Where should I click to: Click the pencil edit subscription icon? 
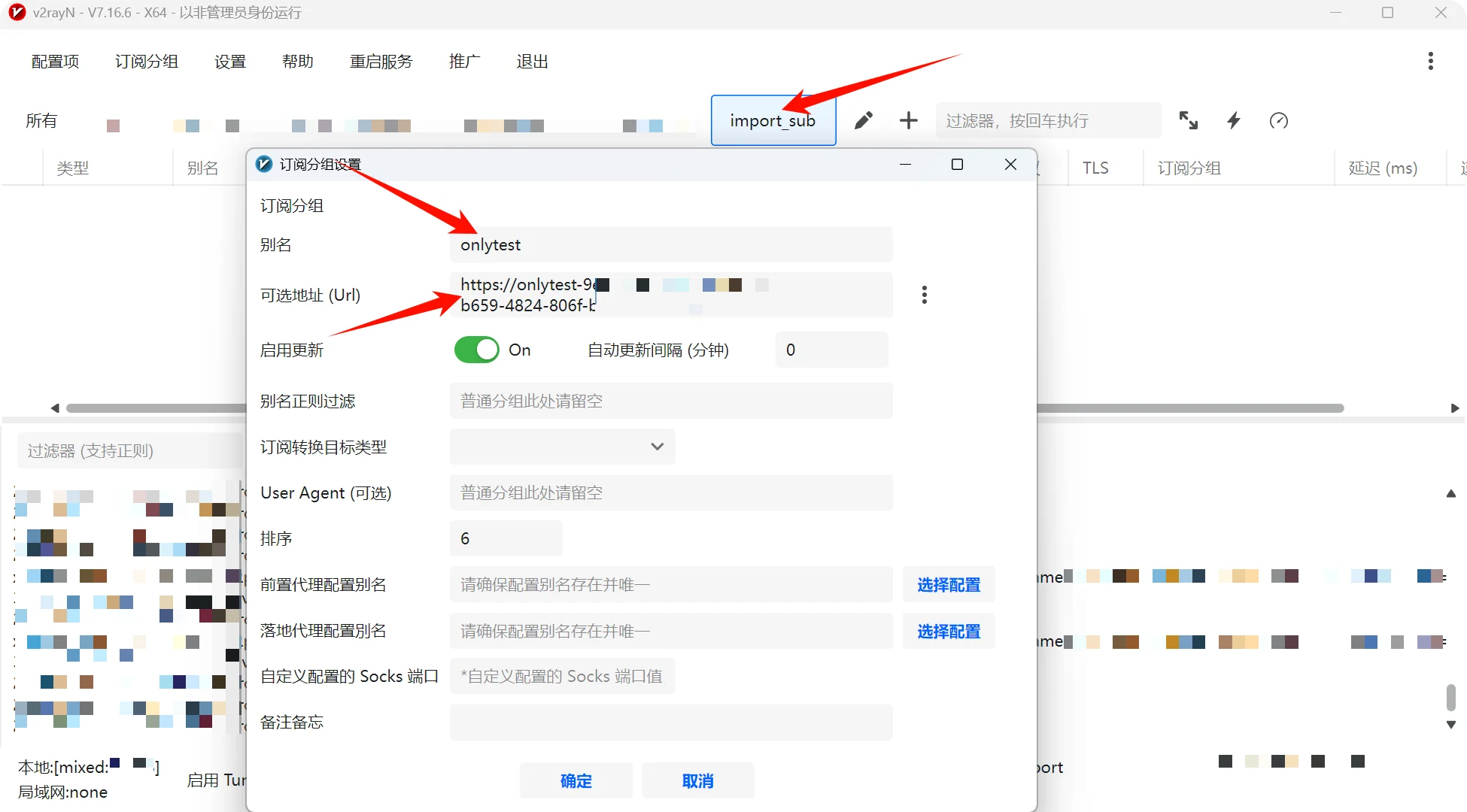(x=864, y=120)
